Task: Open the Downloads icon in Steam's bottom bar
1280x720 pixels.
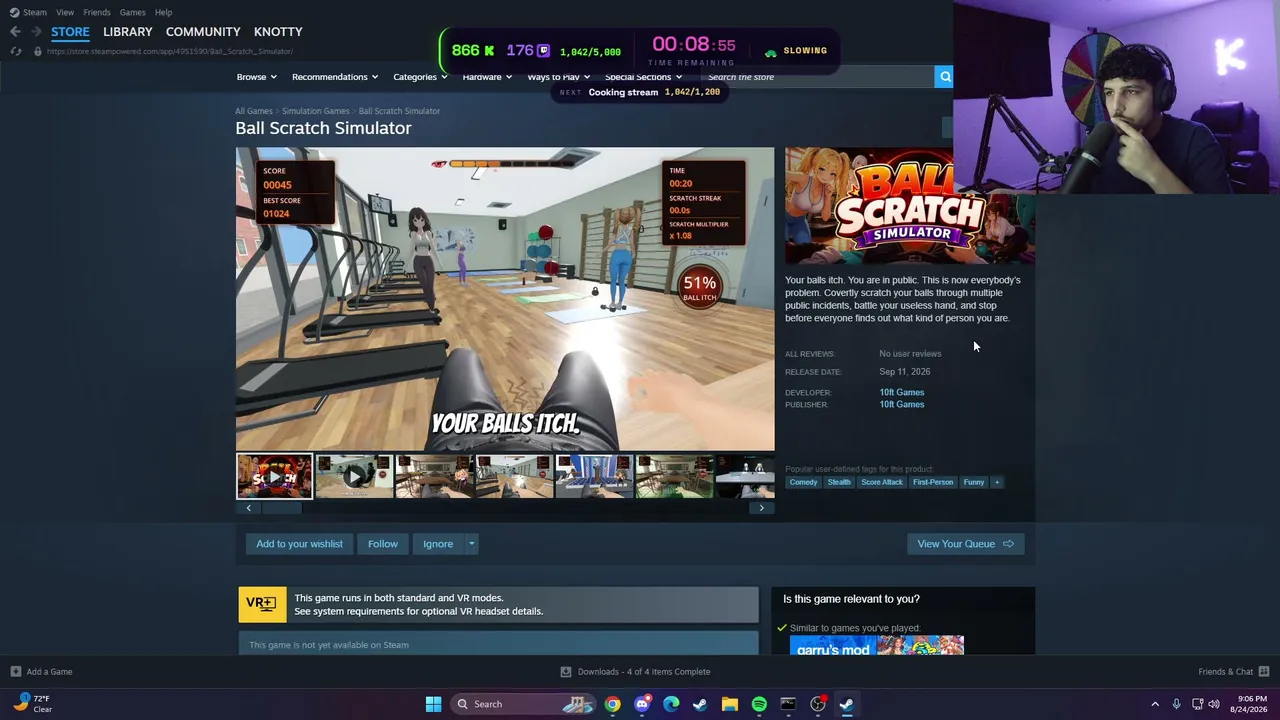Action: tap(566, 672)
